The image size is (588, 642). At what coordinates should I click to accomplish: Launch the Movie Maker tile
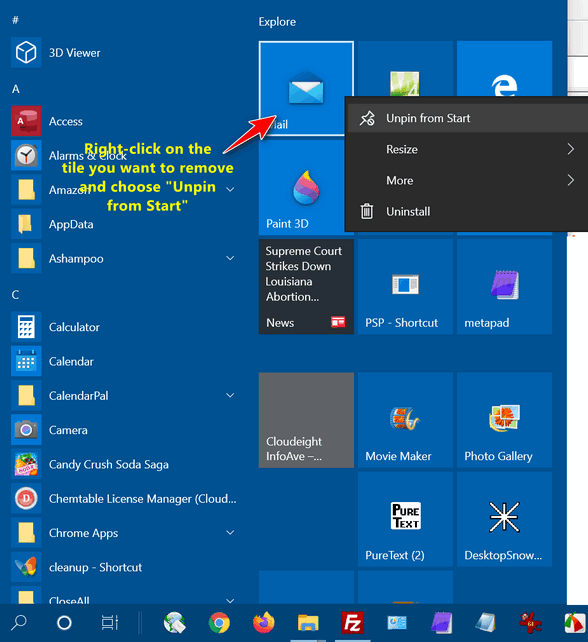pos(405,420)
